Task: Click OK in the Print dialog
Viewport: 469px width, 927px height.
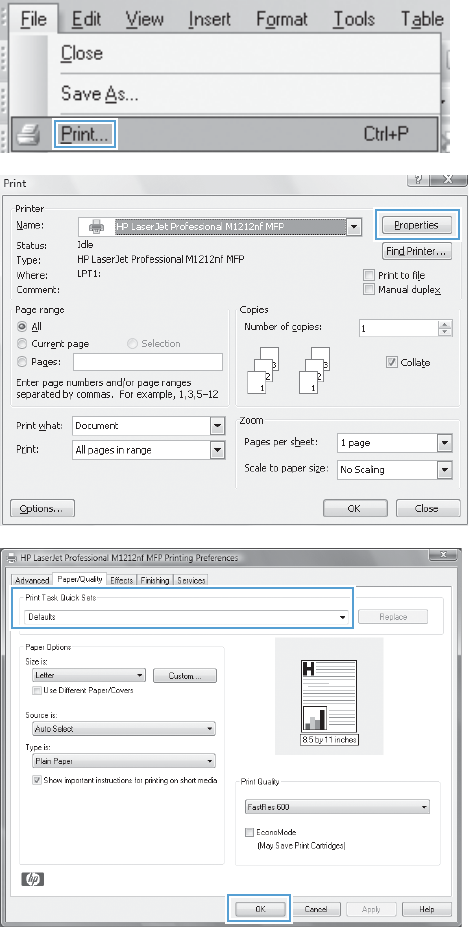Action: point(354,508)
